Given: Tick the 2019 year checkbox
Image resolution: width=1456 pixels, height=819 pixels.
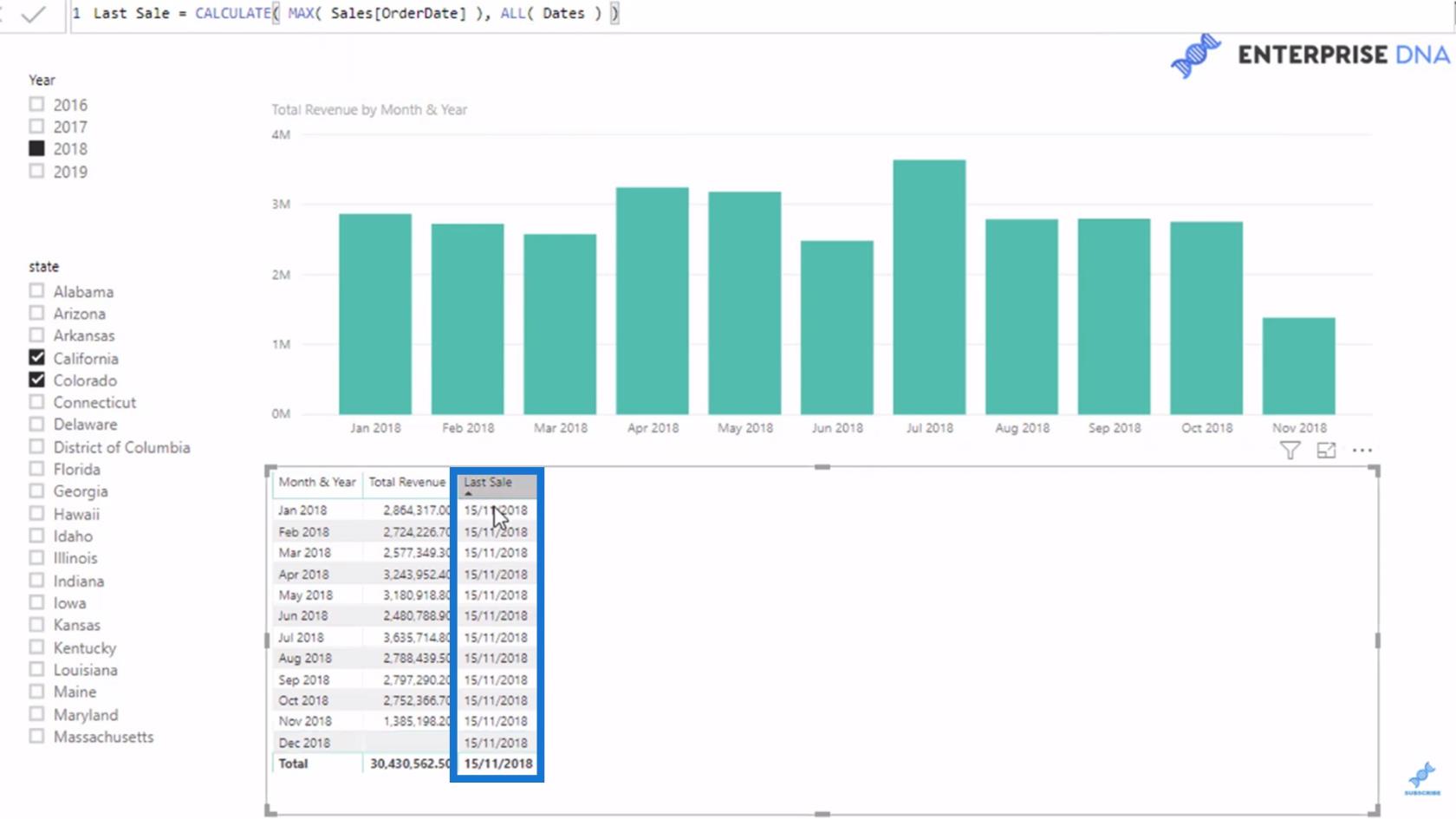Looking at the screenshot, I should pyautogui.click(x=36, y=171).
